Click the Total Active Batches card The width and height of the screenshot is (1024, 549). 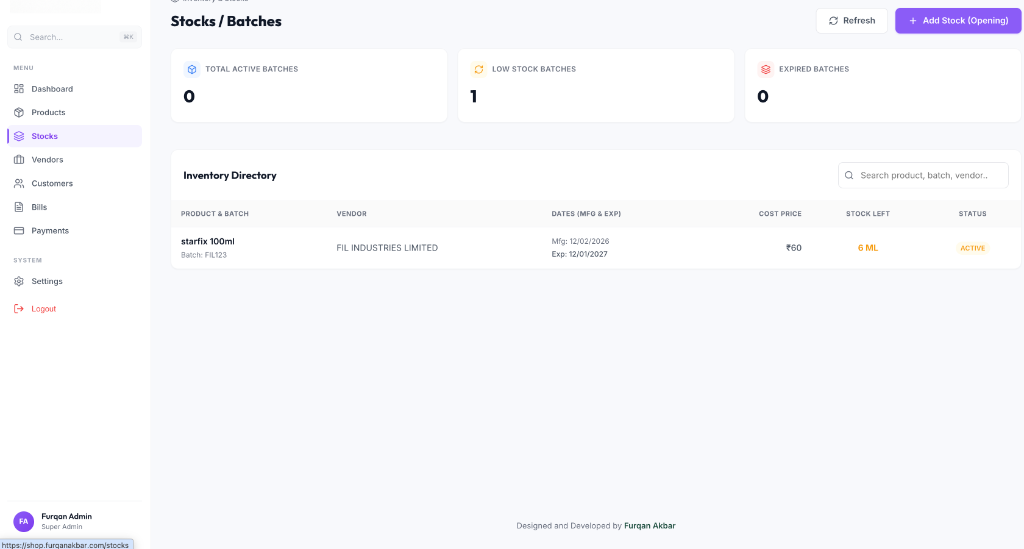pos(309,86)
